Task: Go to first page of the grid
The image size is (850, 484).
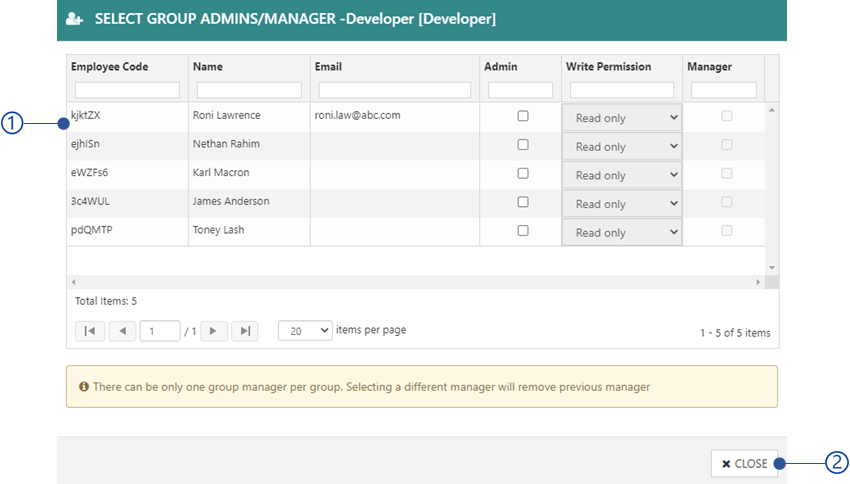Action: [90, 331]
